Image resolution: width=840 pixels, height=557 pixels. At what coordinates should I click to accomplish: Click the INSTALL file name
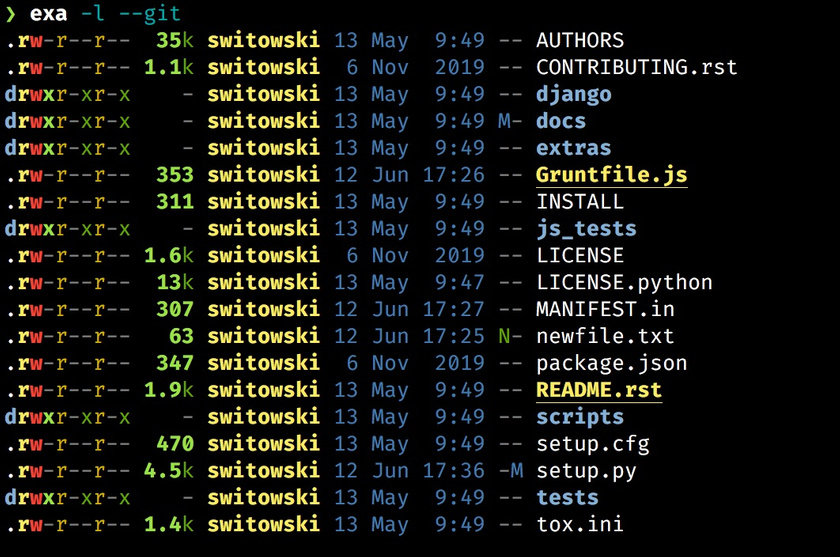click(x=580, y=202)
